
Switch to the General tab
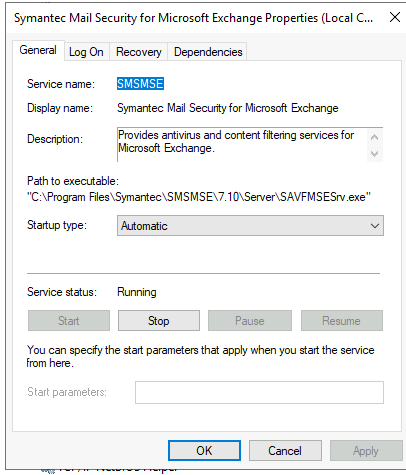(x=38, y=50)
